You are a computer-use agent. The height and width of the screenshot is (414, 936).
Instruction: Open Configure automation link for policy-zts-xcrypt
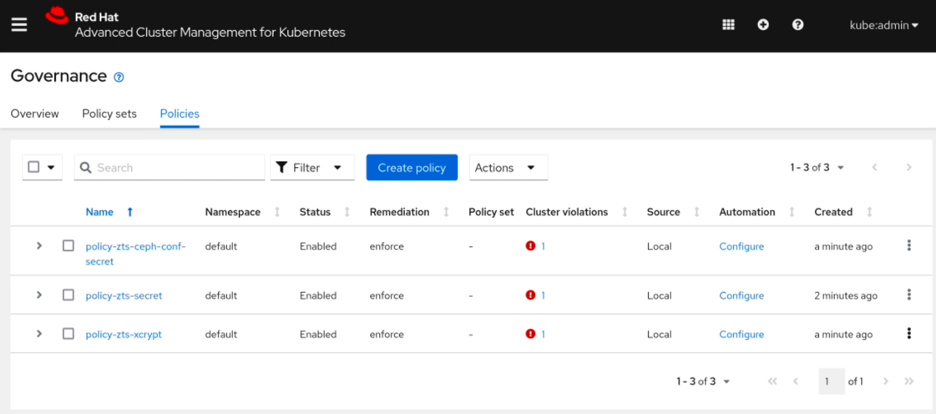741,334
